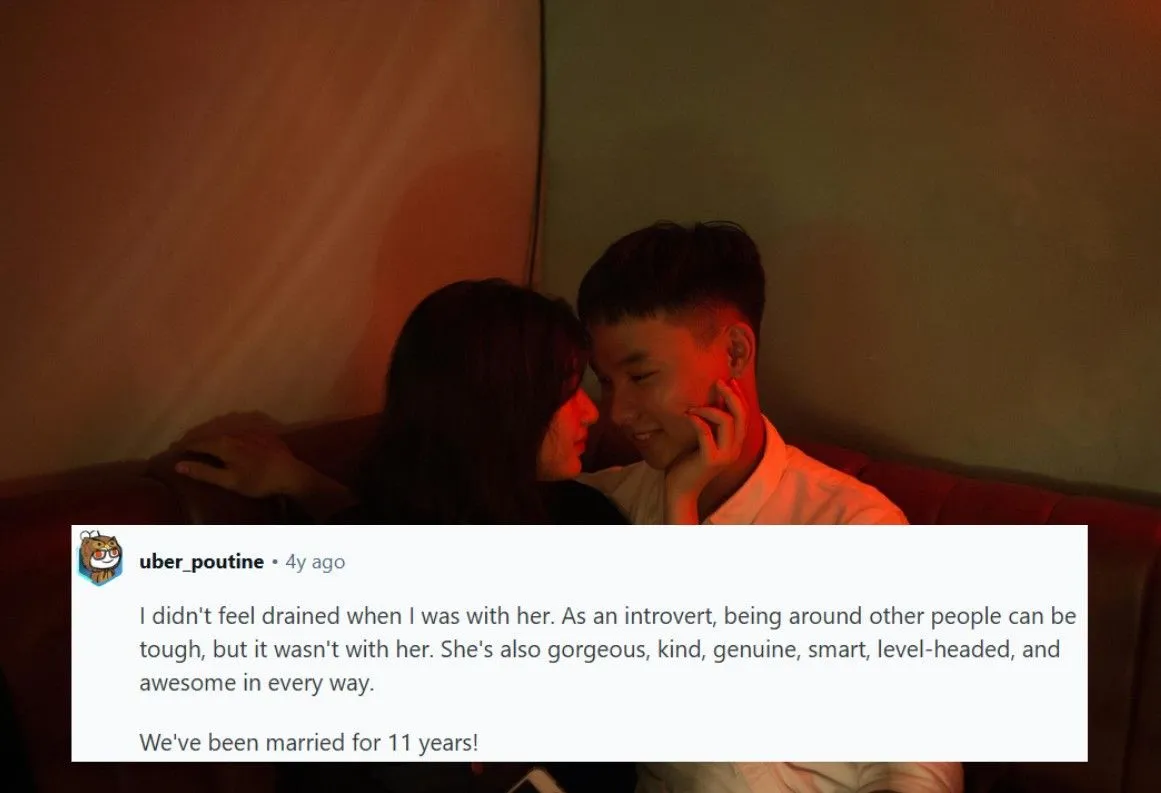Click the "4y ago" comment timestamp
Image resolution: width=1161 pixels, height=793 pixels.
[315, 562]
